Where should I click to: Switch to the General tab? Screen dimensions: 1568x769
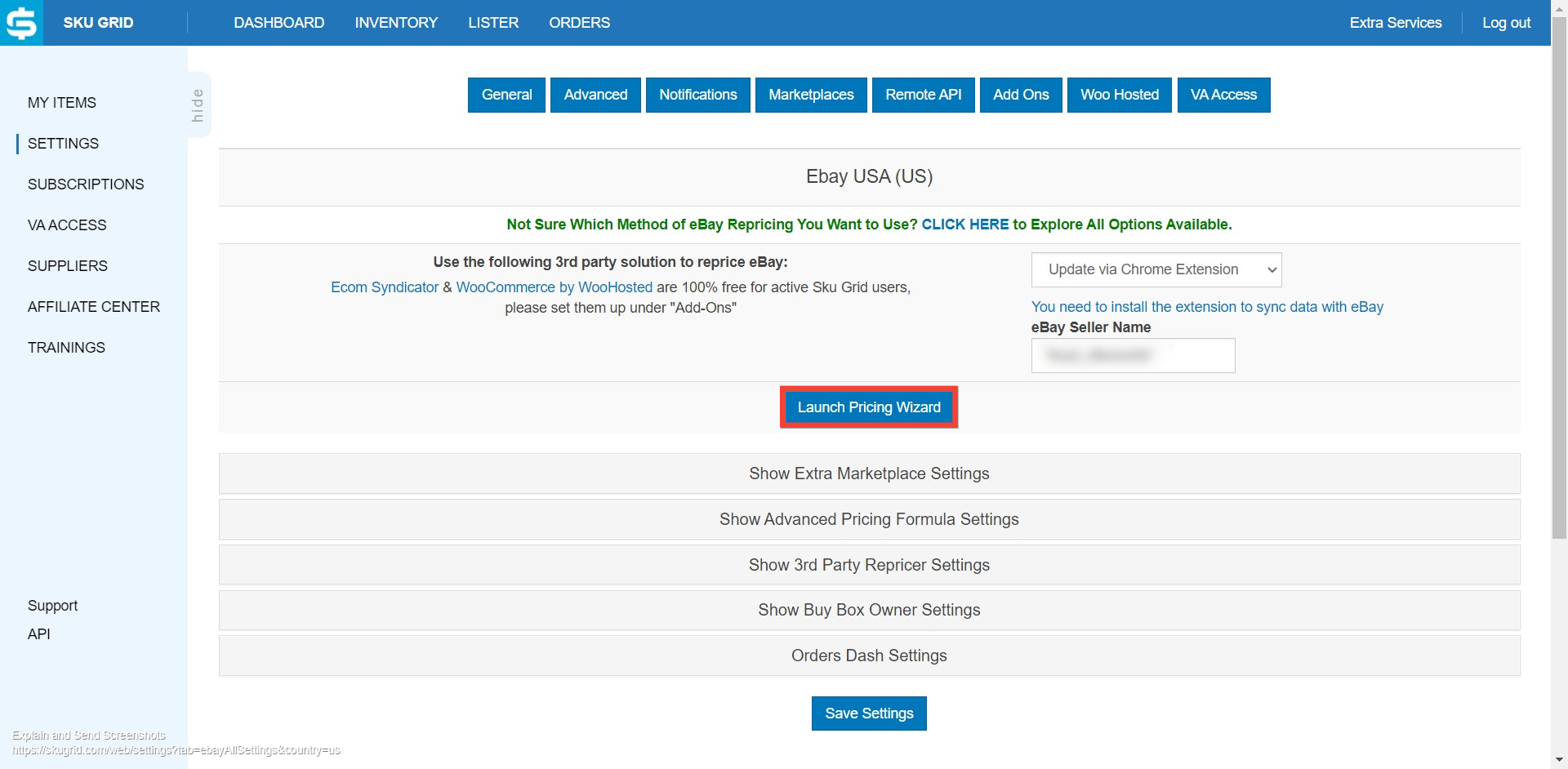pyautogui.click(x=506, y=95)
